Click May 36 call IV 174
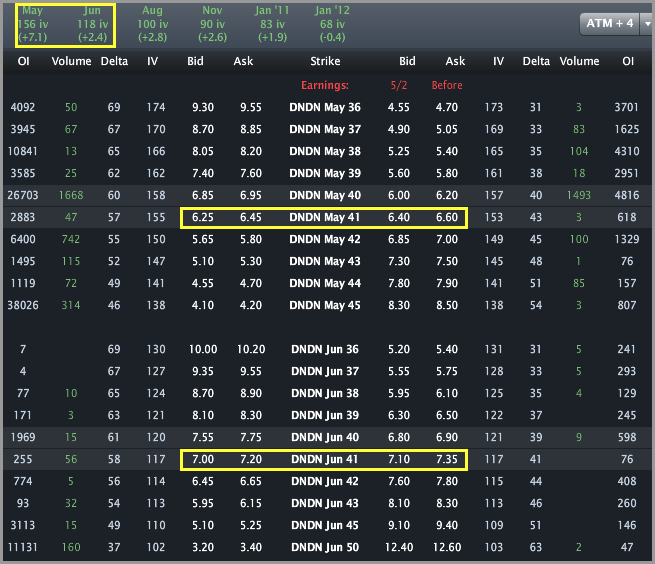Screen dimensions: 655x564 (x=156, y=107)
